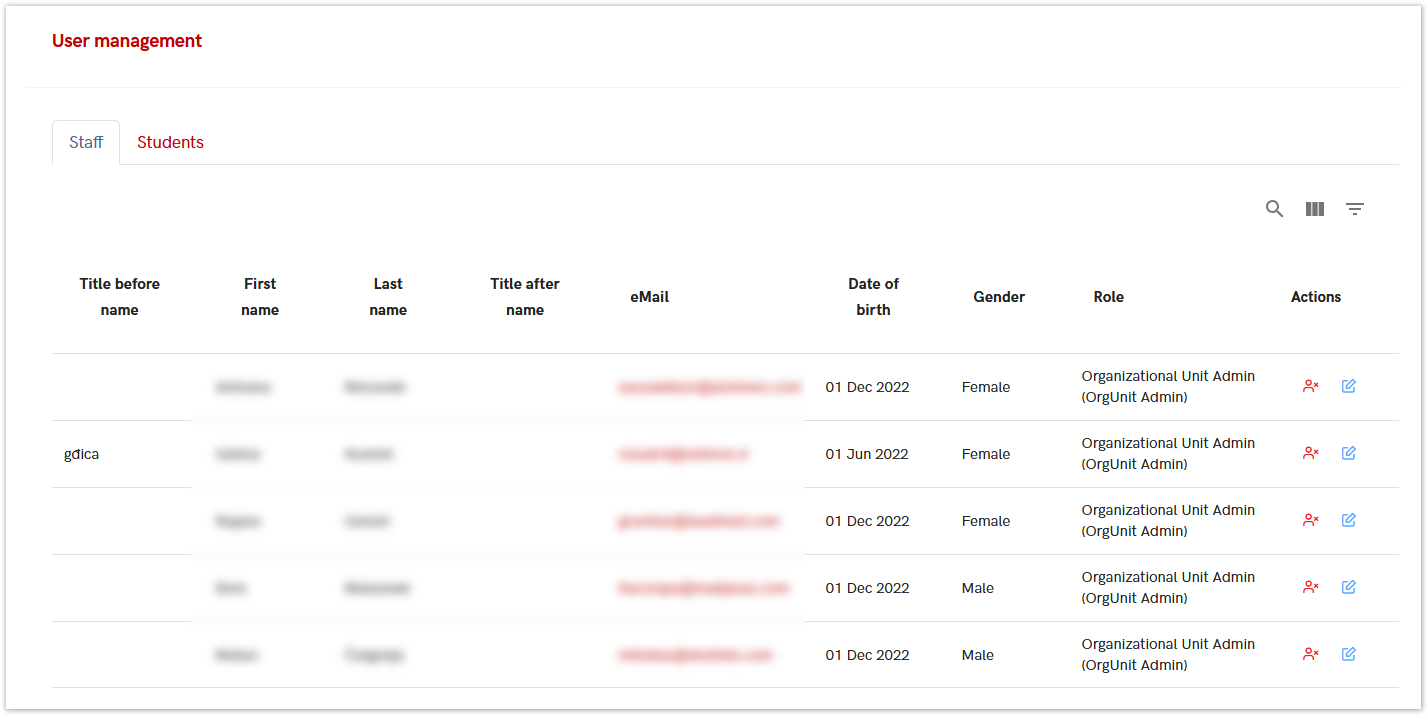
Task: Click the Gender column header
Action: [x=998, y=297]
